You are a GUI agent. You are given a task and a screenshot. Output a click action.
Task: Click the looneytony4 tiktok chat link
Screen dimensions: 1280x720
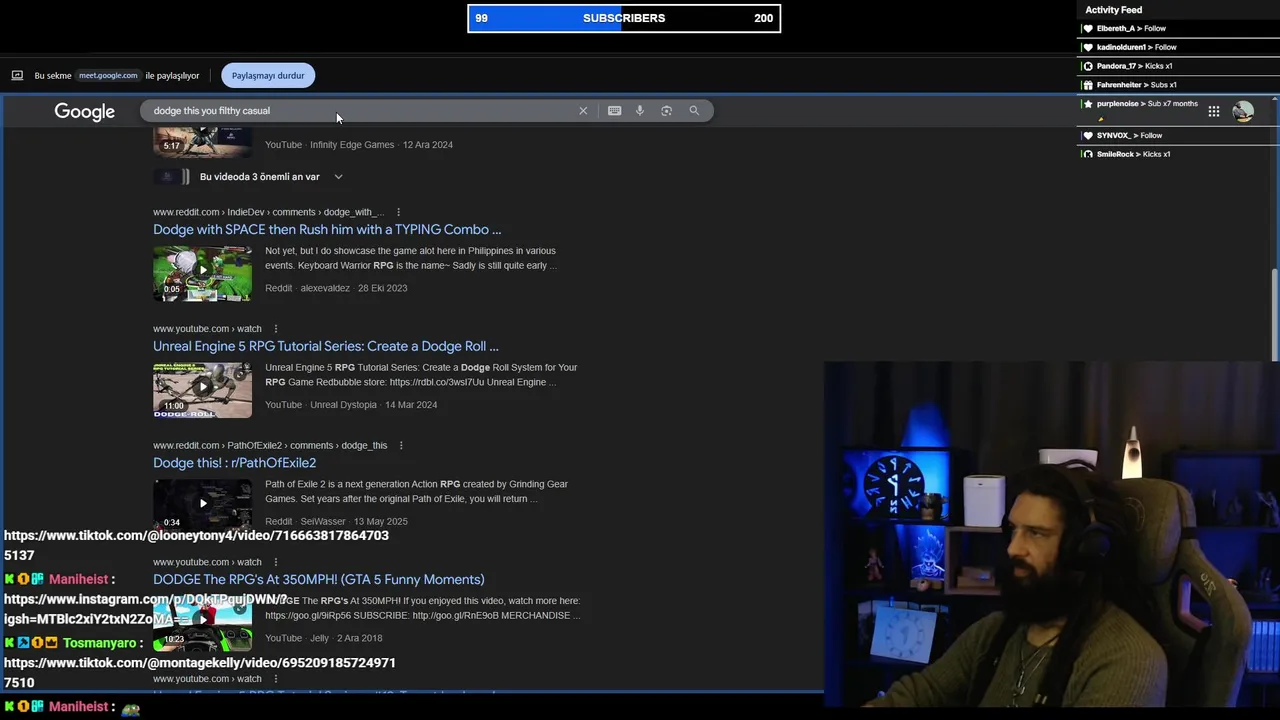click(196, 545)
